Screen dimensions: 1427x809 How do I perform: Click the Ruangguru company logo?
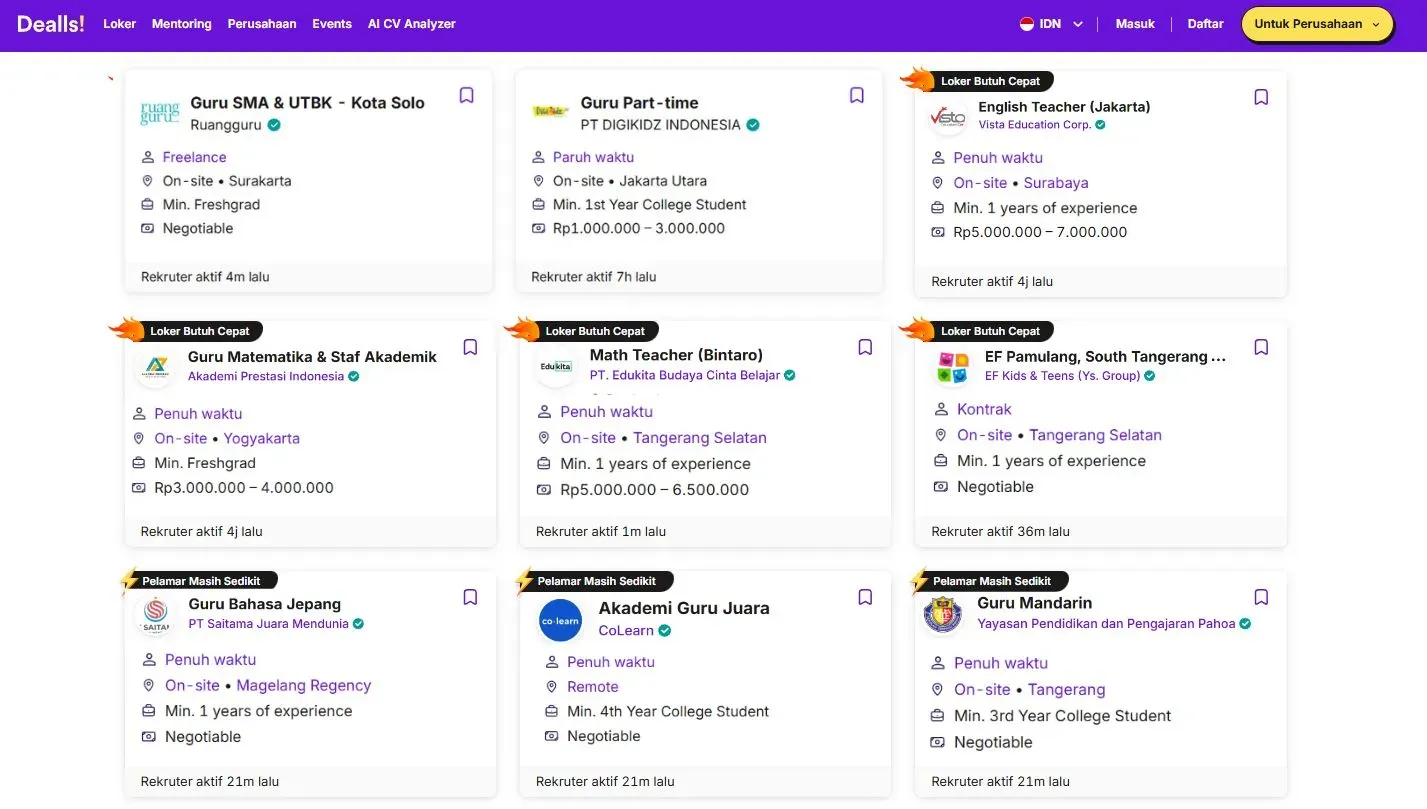160,112
